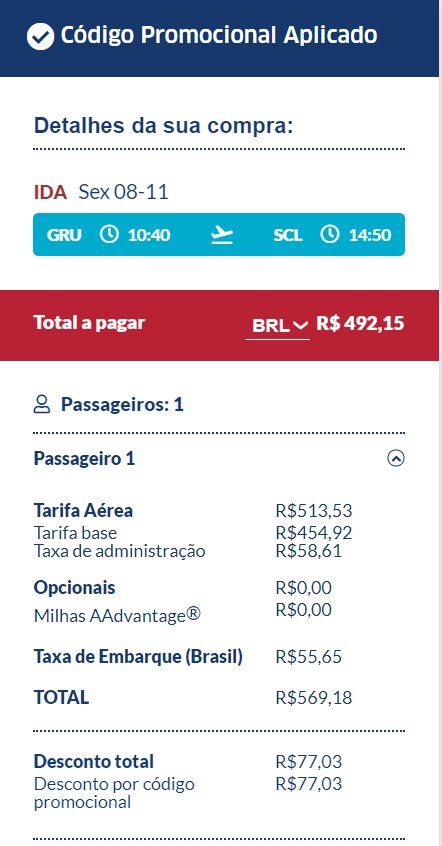Click the Taxa de Embarque (Brasil) label

(x=138, y=657)
